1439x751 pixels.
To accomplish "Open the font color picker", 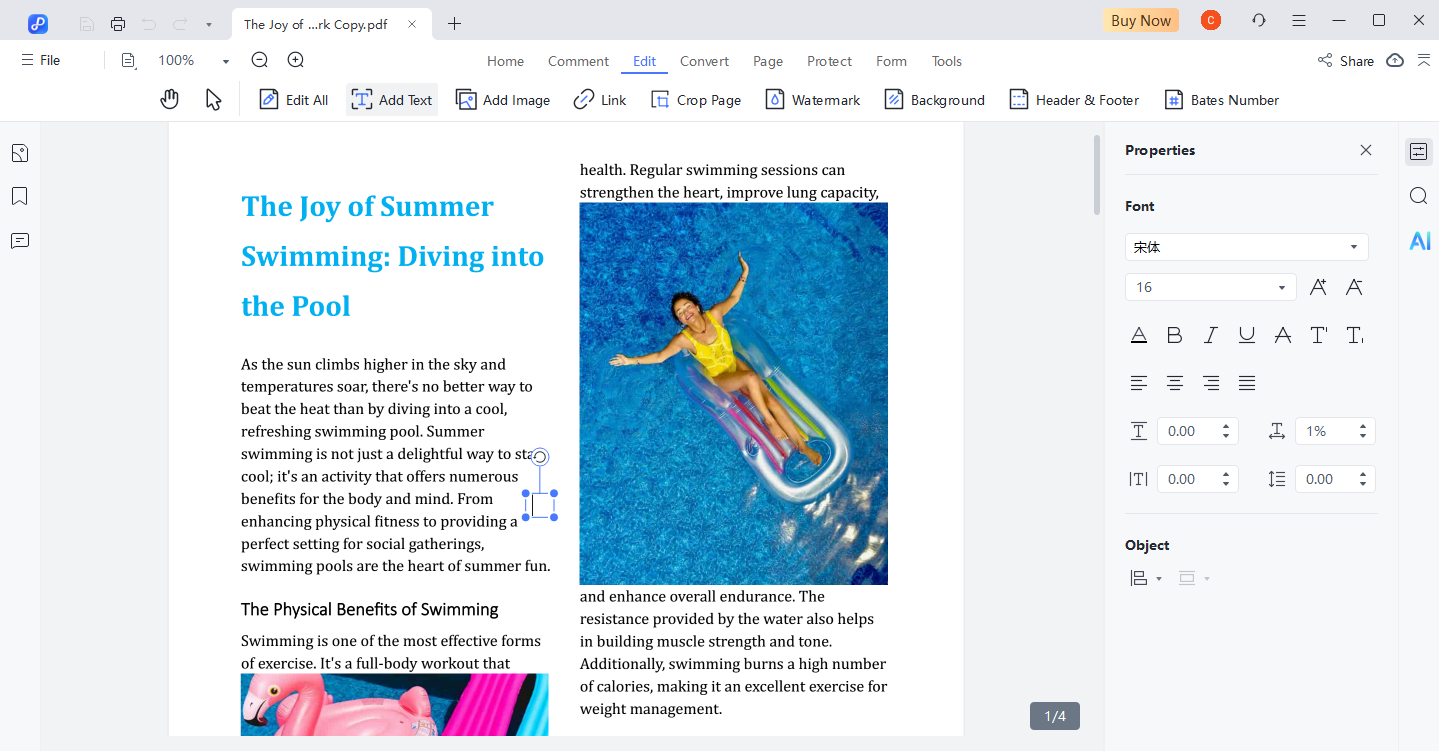I will tap(1138, 335).
